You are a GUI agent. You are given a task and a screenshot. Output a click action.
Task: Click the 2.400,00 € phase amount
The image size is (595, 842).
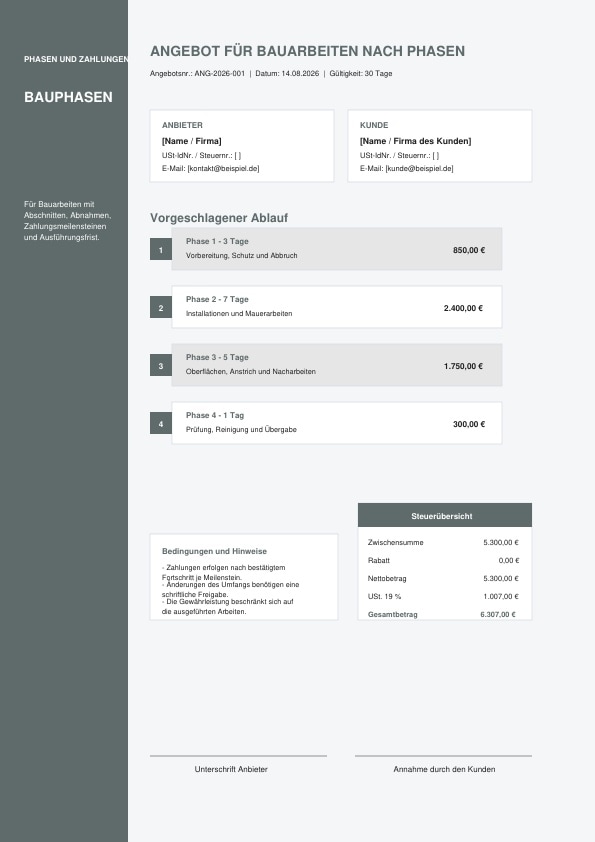463,308
